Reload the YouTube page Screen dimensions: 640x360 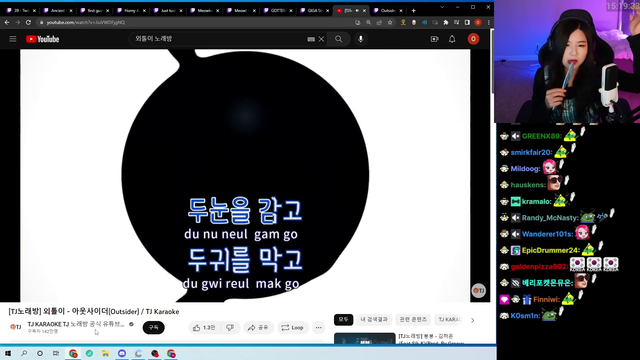pos(28,22)
